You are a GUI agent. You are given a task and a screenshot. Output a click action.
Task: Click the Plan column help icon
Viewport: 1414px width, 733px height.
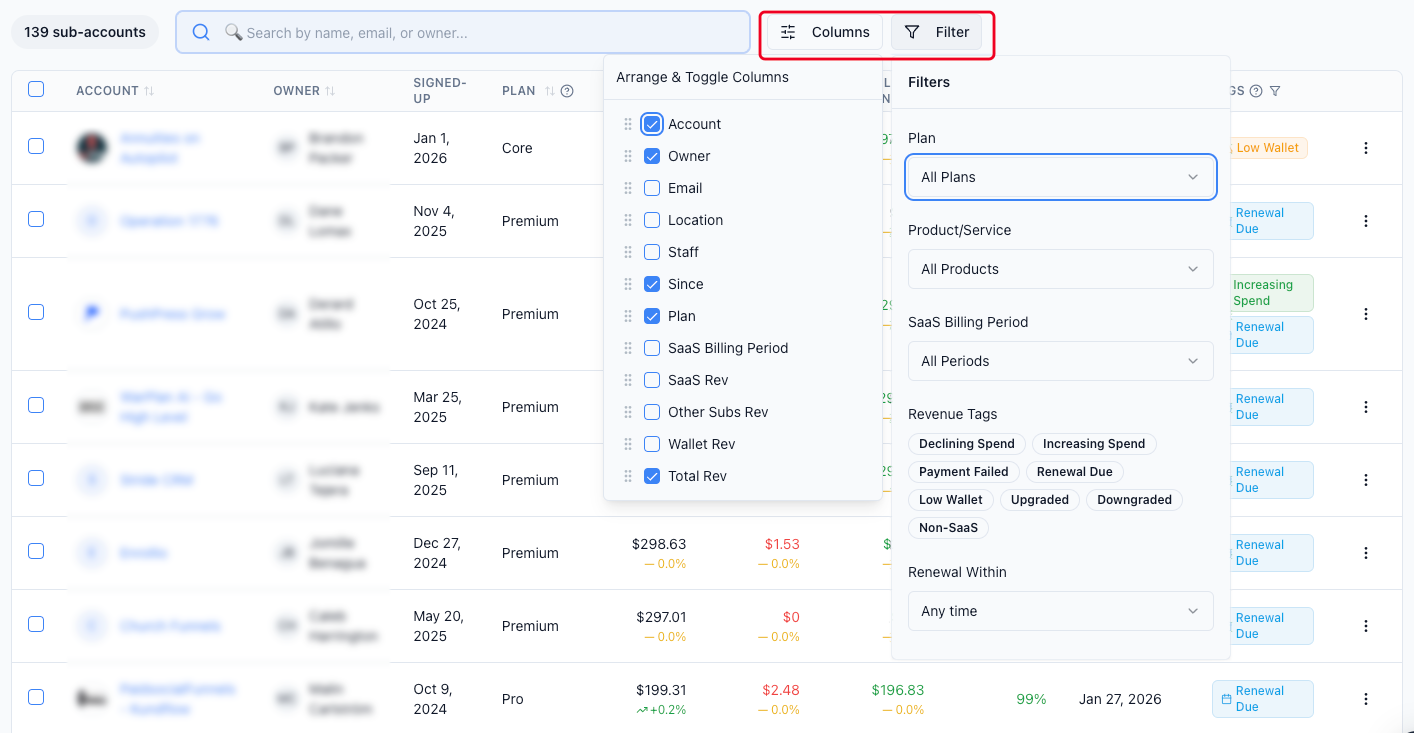567,91
